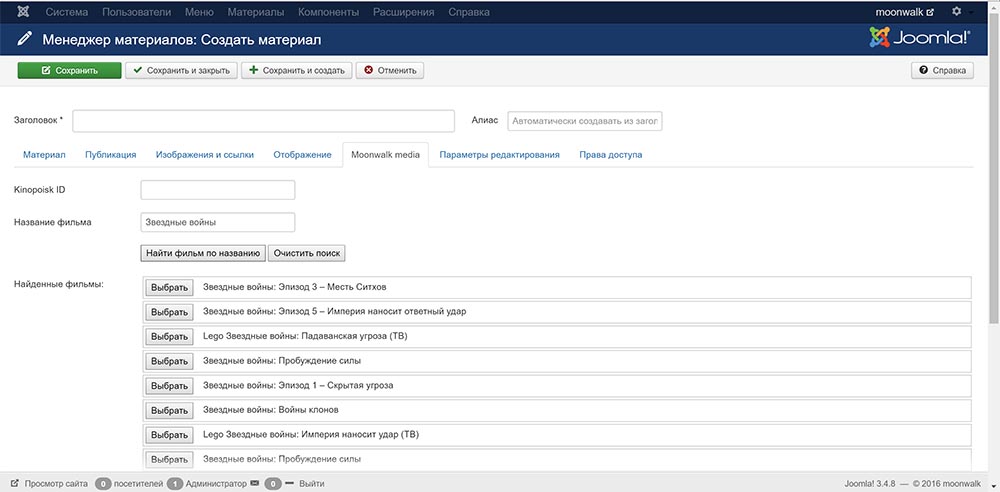Open the Справка menu in top bar
1000x492 pixels.
(x=469, y=11)
